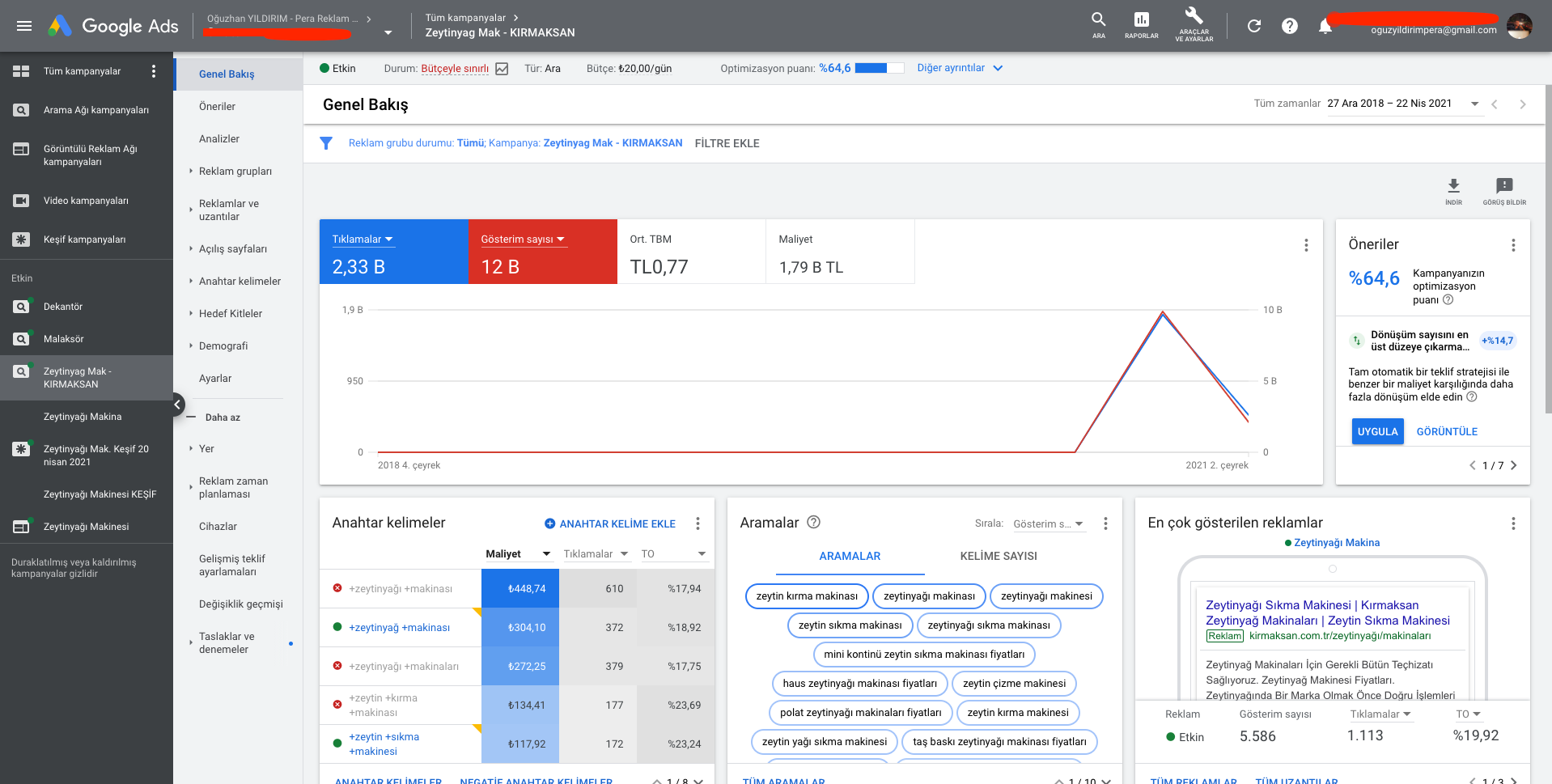The height and width of the screenshot is (784, 1552).
Task: Open the Tıklamalar column dropdown in ads card
Action: coord(1380,714)
